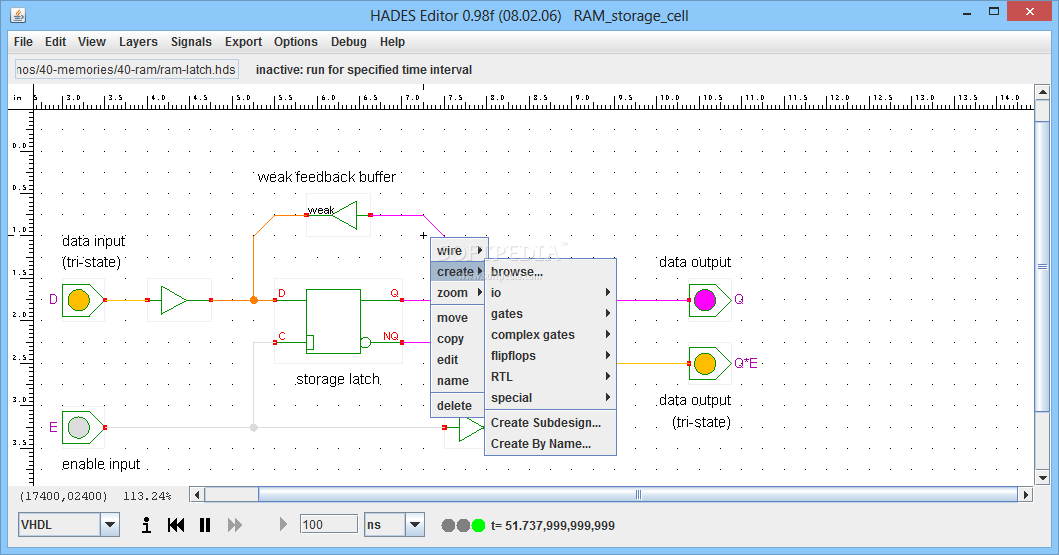
Task: Select the weak feedback buffer component
Action: (x=338, y=215)
